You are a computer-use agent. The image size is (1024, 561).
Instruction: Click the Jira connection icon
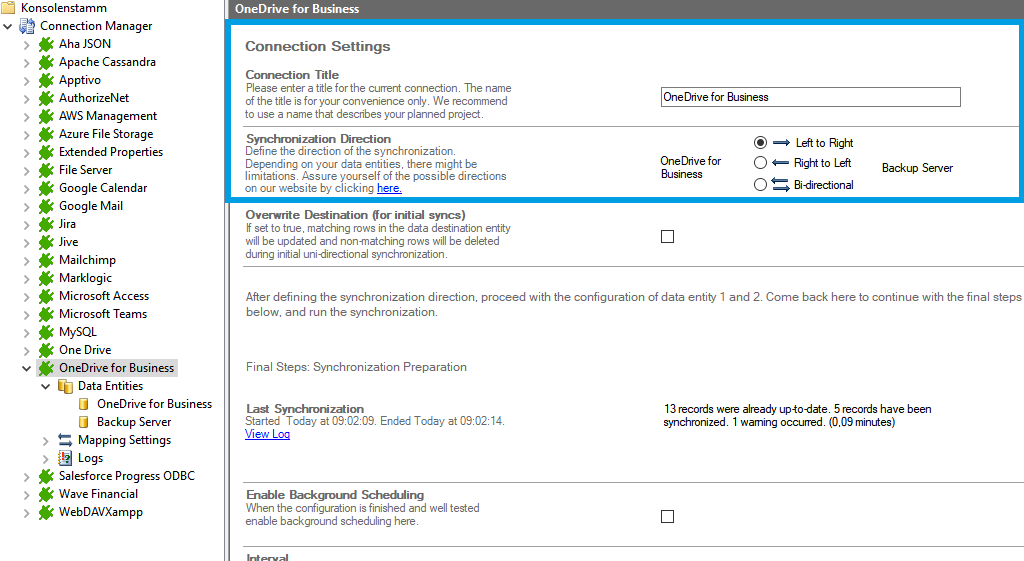click(46, 224)
